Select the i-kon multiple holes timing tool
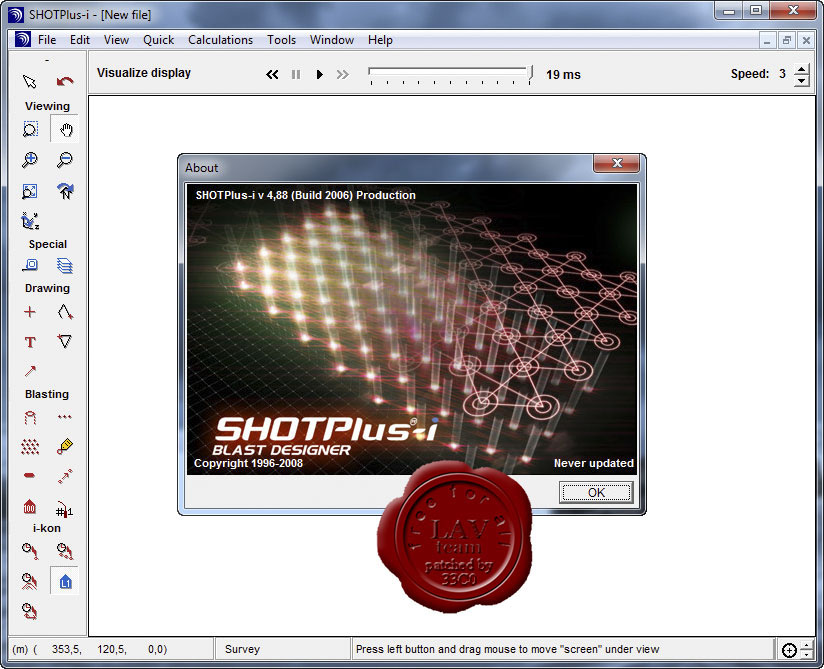This screenshot has height=669, width=824. [65, 551]
